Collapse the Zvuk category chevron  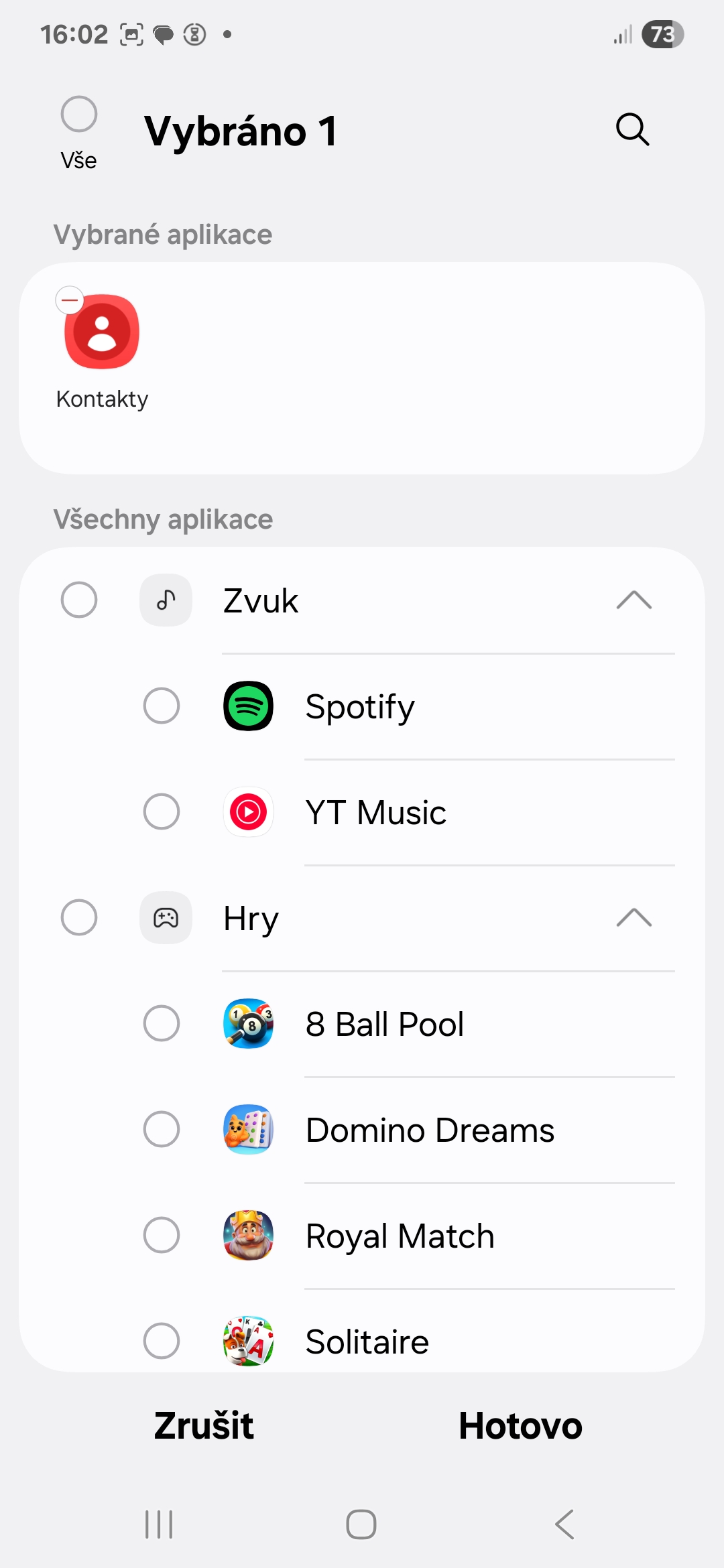pyautogui.click(x=633, y=600)
